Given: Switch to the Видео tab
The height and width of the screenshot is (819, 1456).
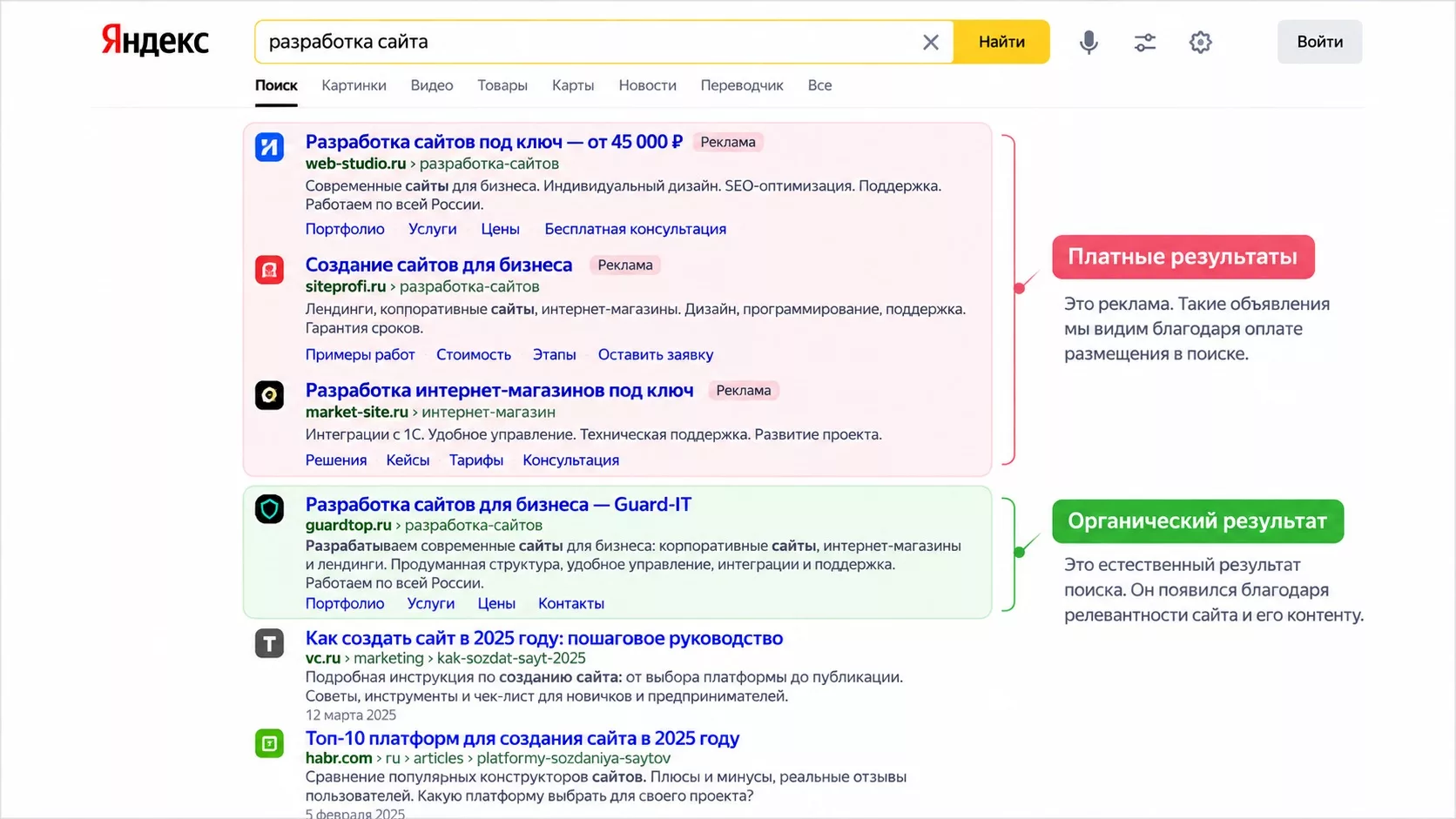Looking at the screenshot, I should [x=432, y=85].
